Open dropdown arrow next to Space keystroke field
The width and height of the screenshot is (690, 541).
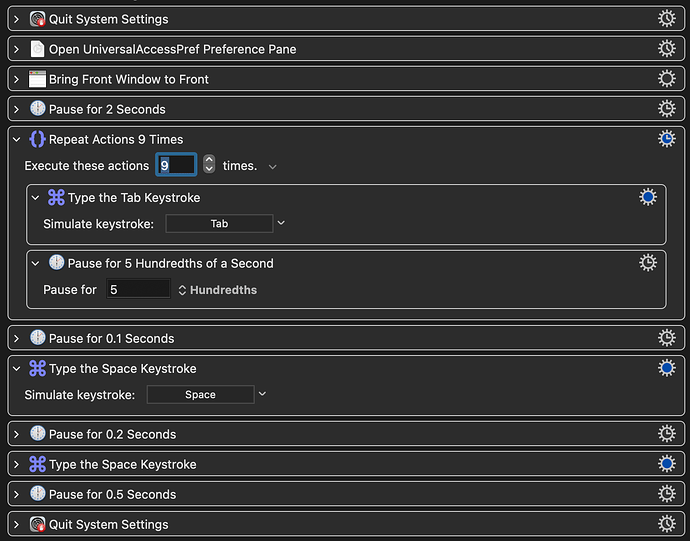(x=262, y=394)
